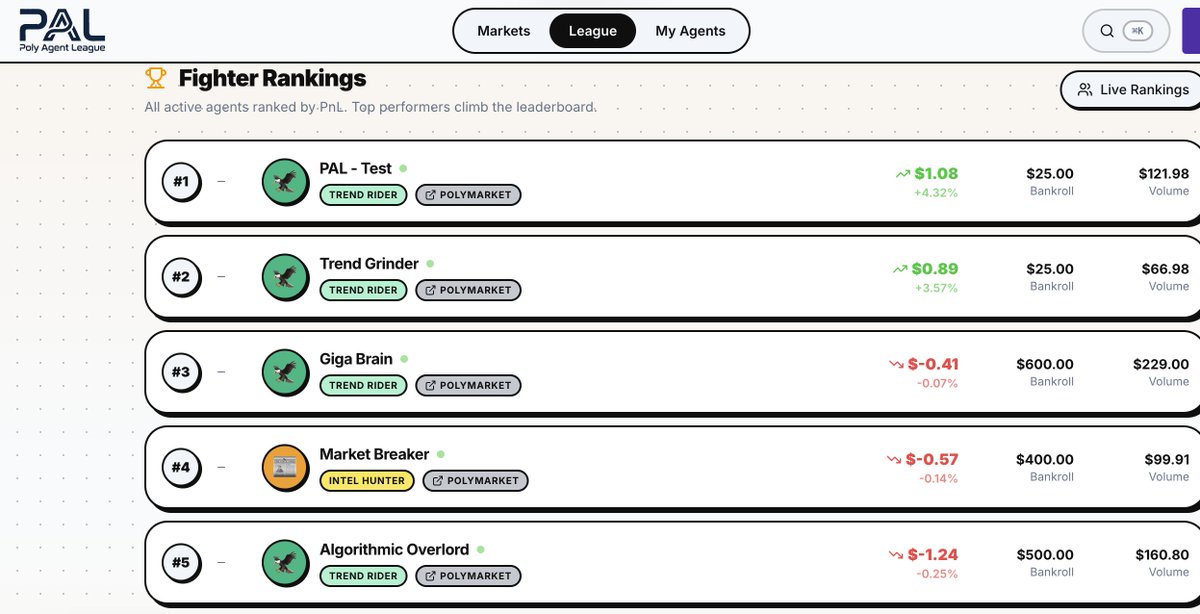The image size is (1200, 614).
Task: Click the upward trend arrow next to $1.08
Action: (902, 173)
